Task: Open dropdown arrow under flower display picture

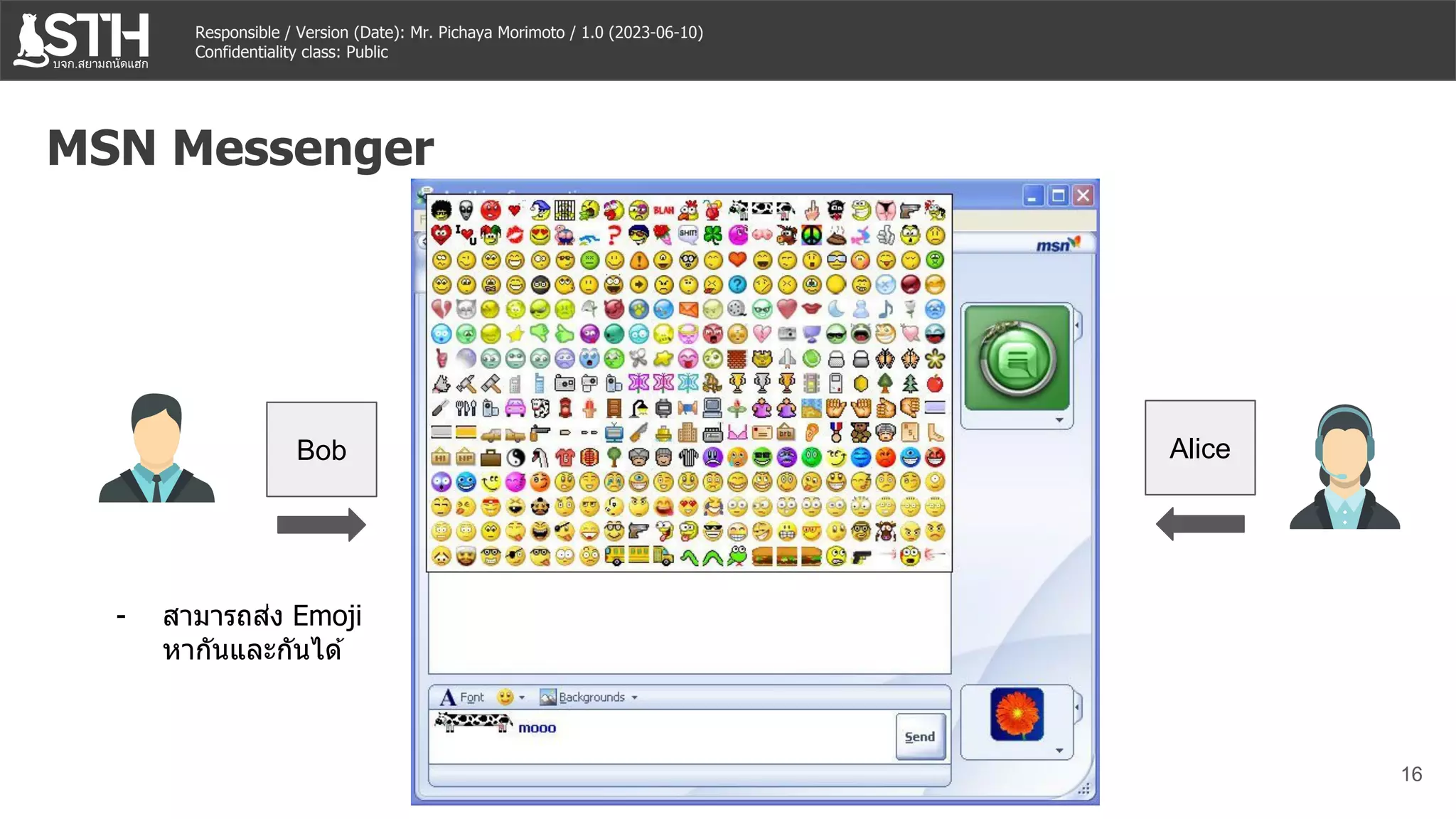Action: coord(1059,751)
